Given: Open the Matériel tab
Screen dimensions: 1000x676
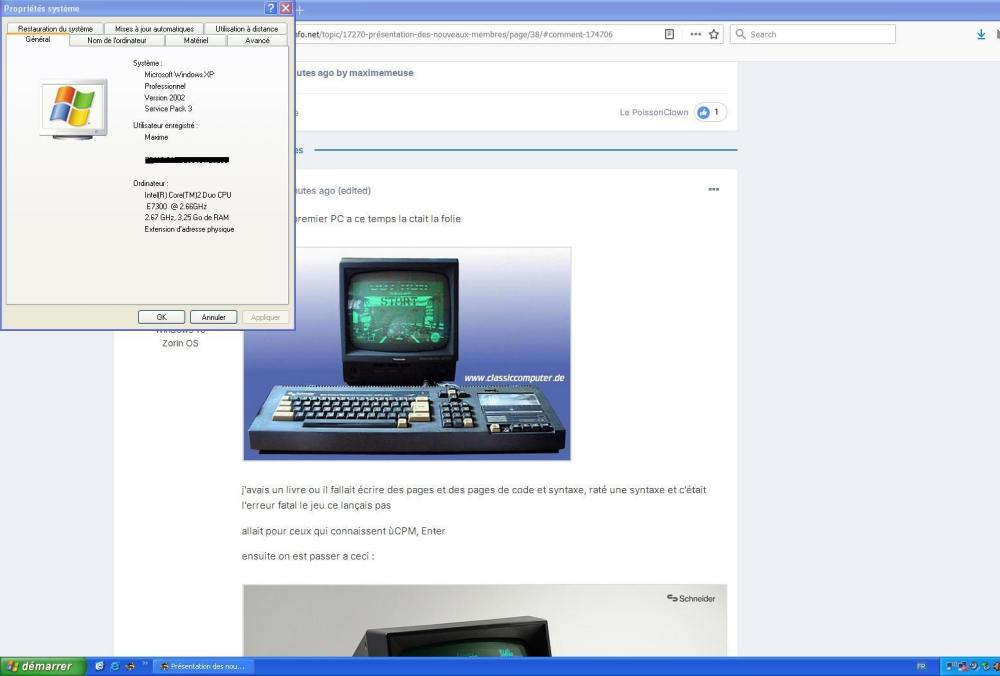Looking at the screenshot, I should point(196,40).
